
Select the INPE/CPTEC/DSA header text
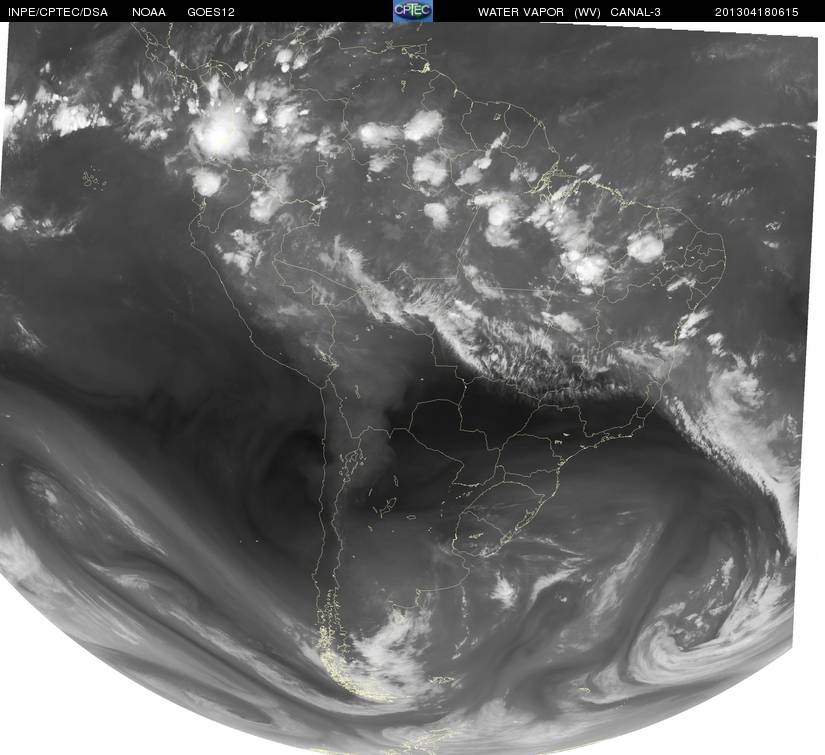58,12
